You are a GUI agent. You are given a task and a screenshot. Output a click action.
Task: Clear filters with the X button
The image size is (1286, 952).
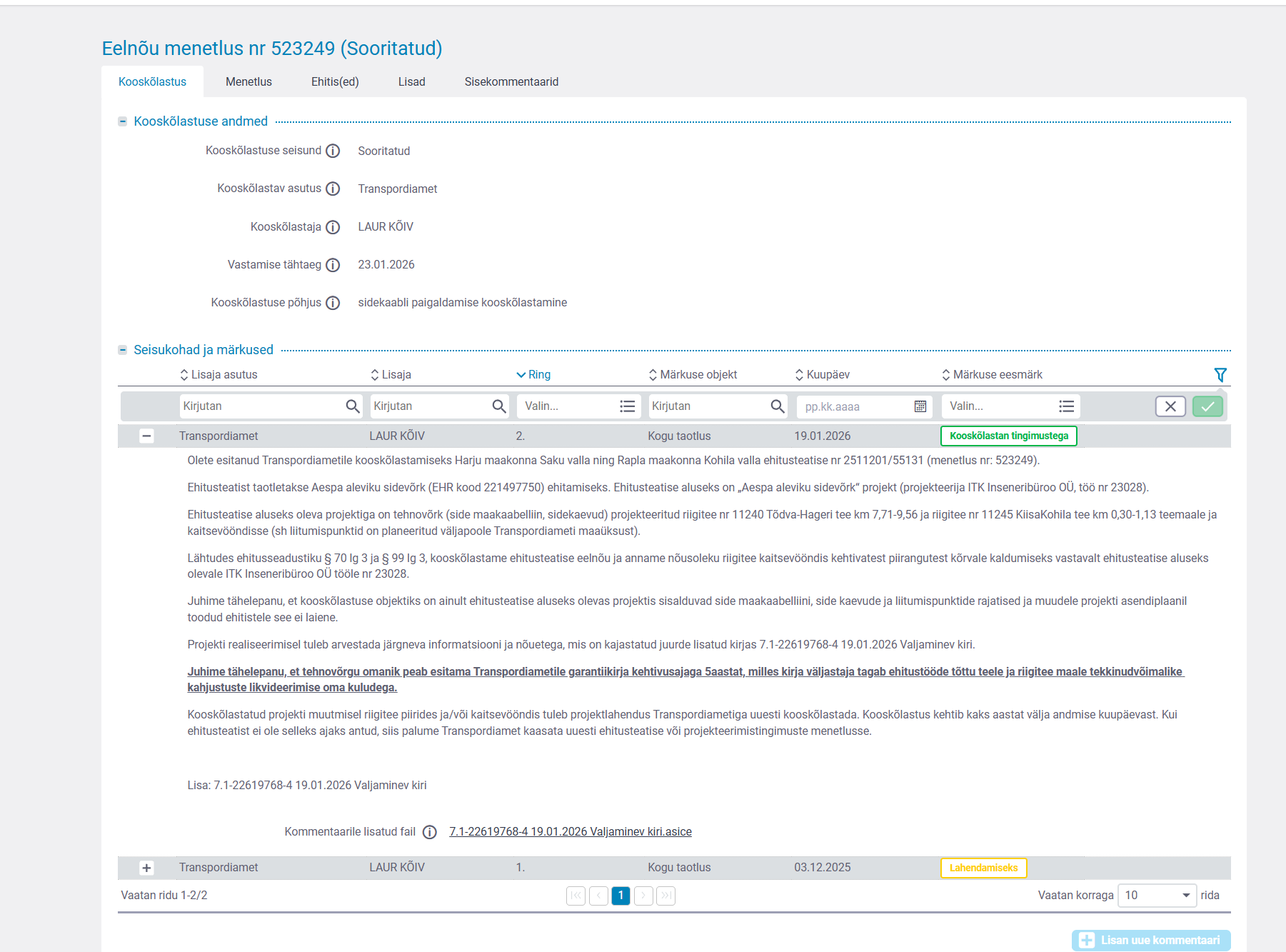click(x=1170, y=406)
